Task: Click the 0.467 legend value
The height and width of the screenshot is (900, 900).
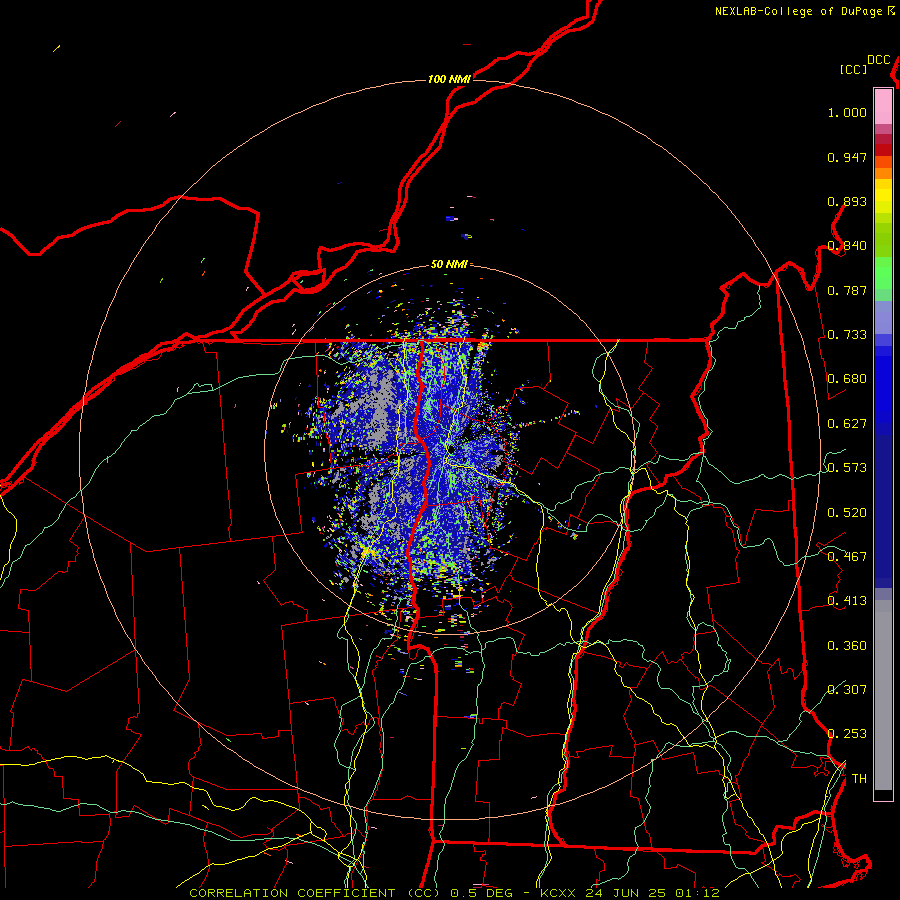Action: pyautogui.click(x=847, y=557)
